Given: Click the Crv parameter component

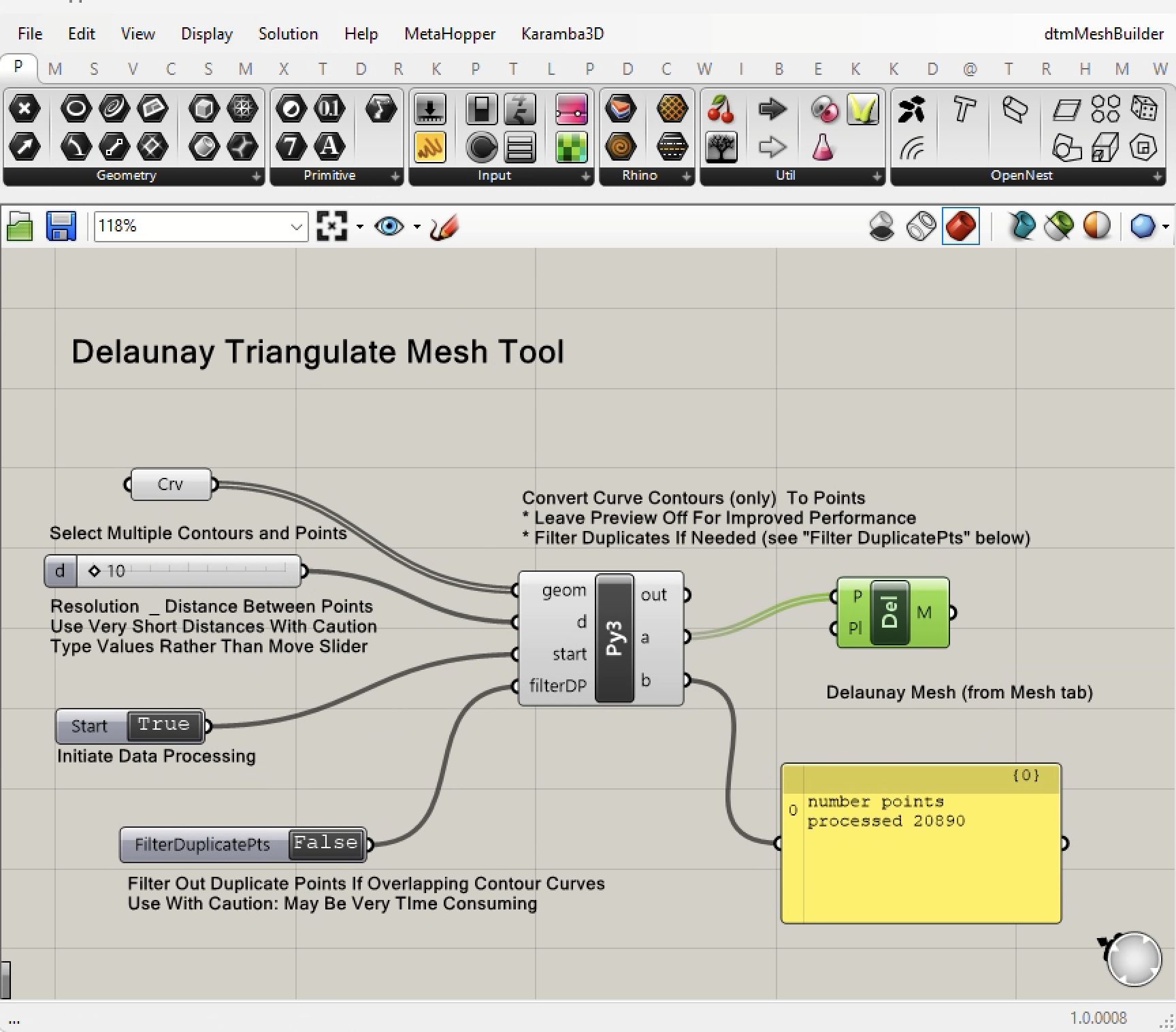Looking at the screenshot, I should [x=170, y=484].
